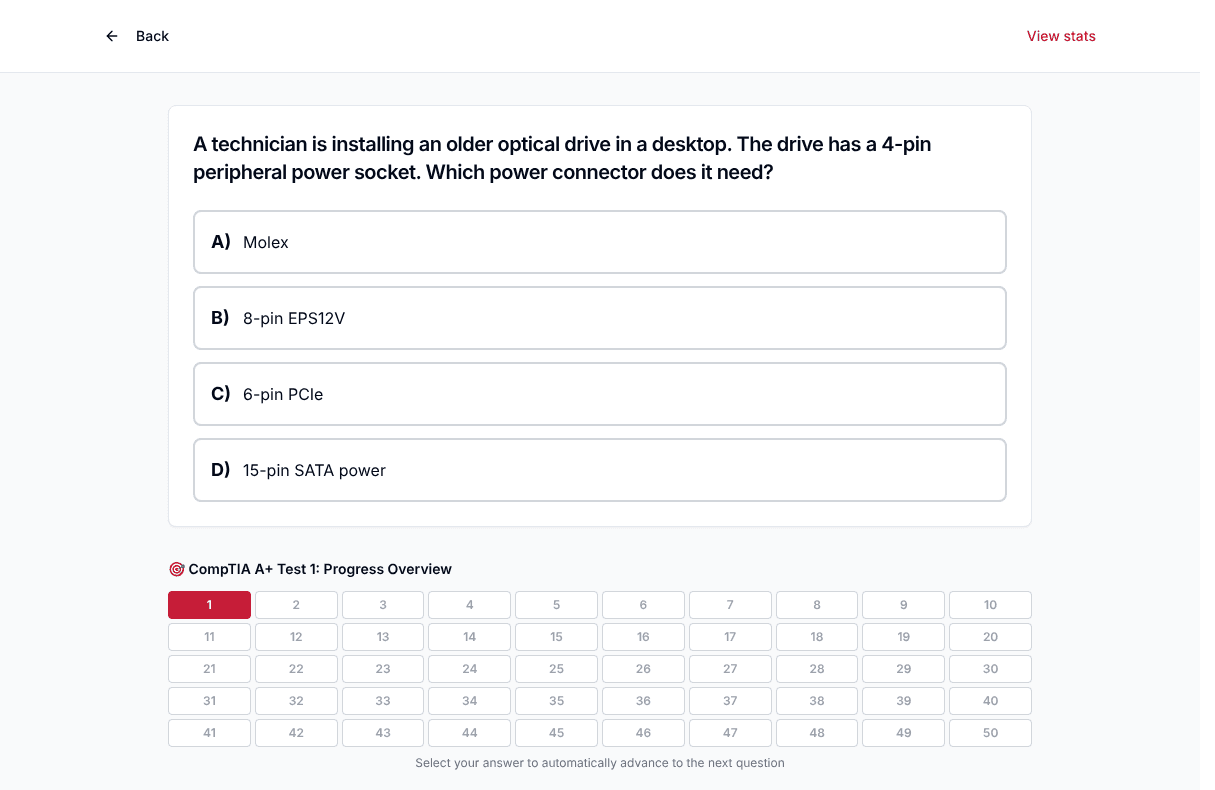Go to question 32
The height and width of the screenshot is (790, 1215).
tap(296, 701)
